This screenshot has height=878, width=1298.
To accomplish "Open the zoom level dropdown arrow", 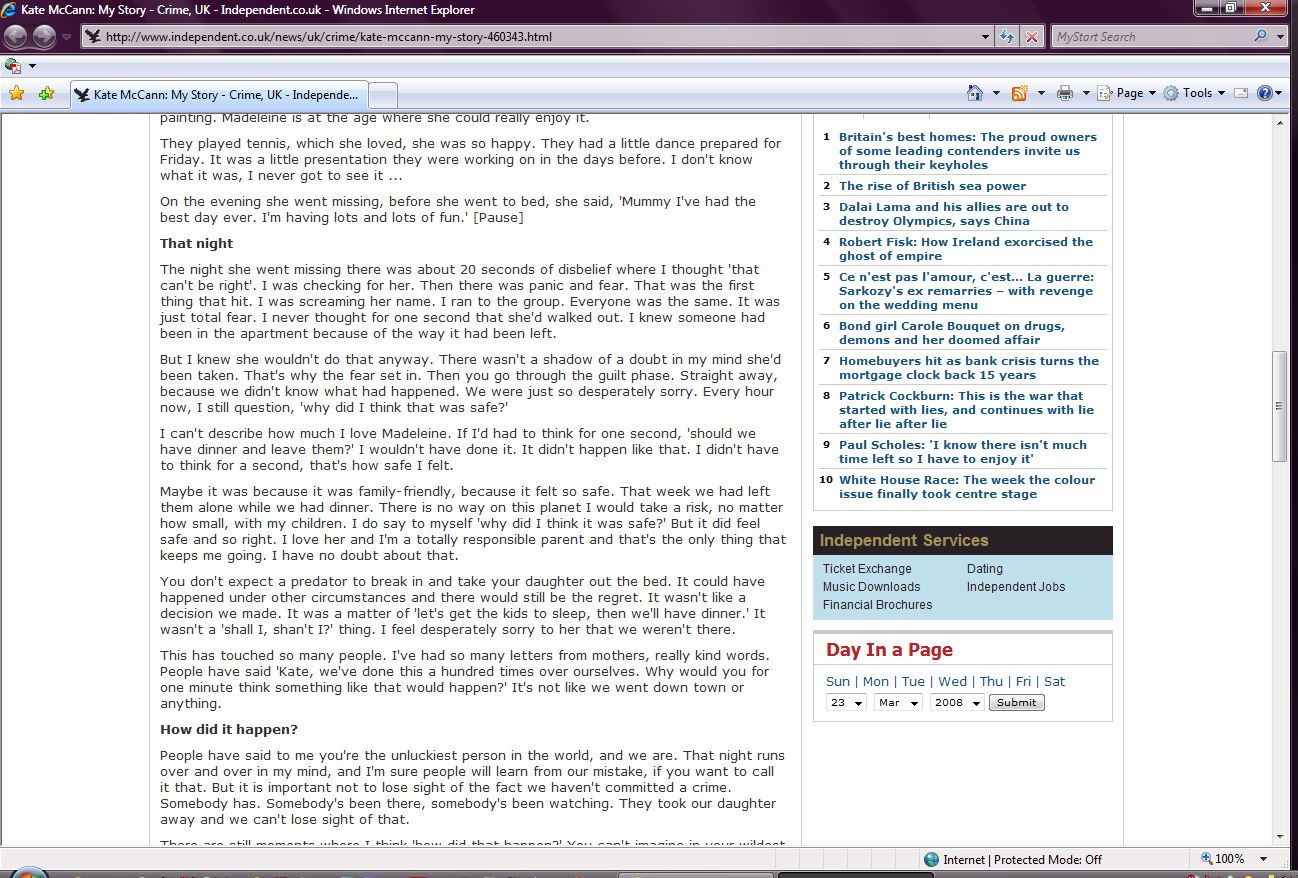I will (x=1264, y=859).
